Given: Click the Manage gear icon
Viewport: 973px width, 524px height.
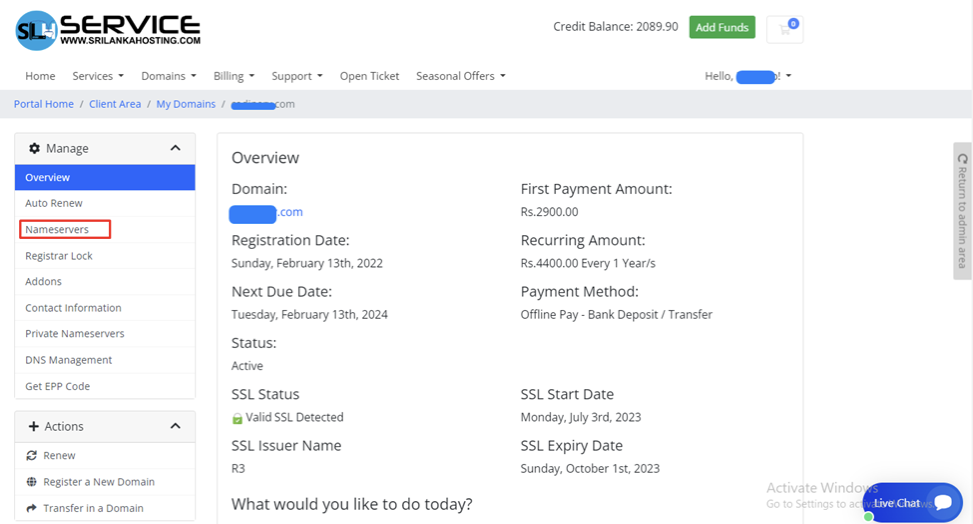Looking at the screenshot, I should (x=34, y=148).
